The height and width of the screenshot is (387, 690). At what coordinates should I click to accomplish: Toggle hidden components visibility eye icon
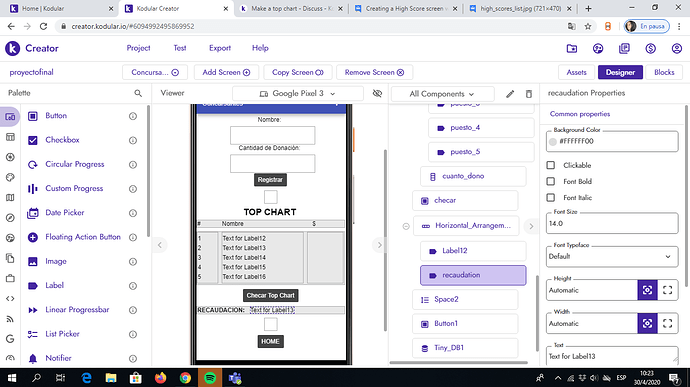pos(377,93)
